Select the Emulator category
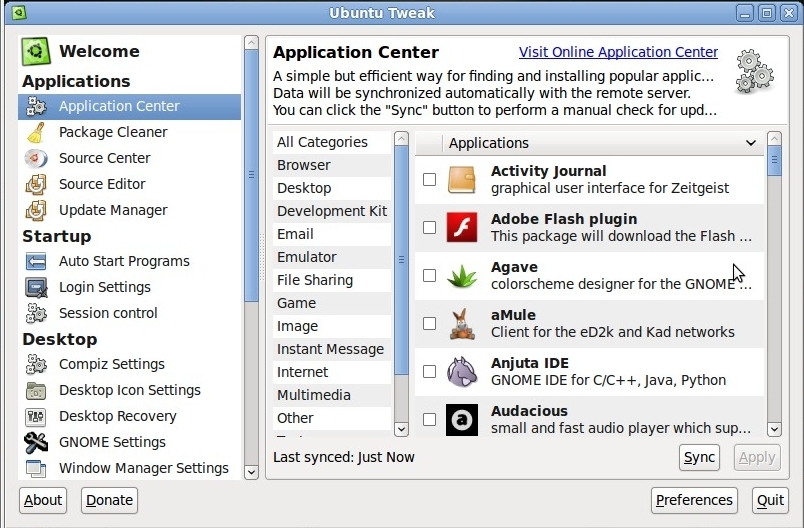804x528 pixels. coord(332,257)
